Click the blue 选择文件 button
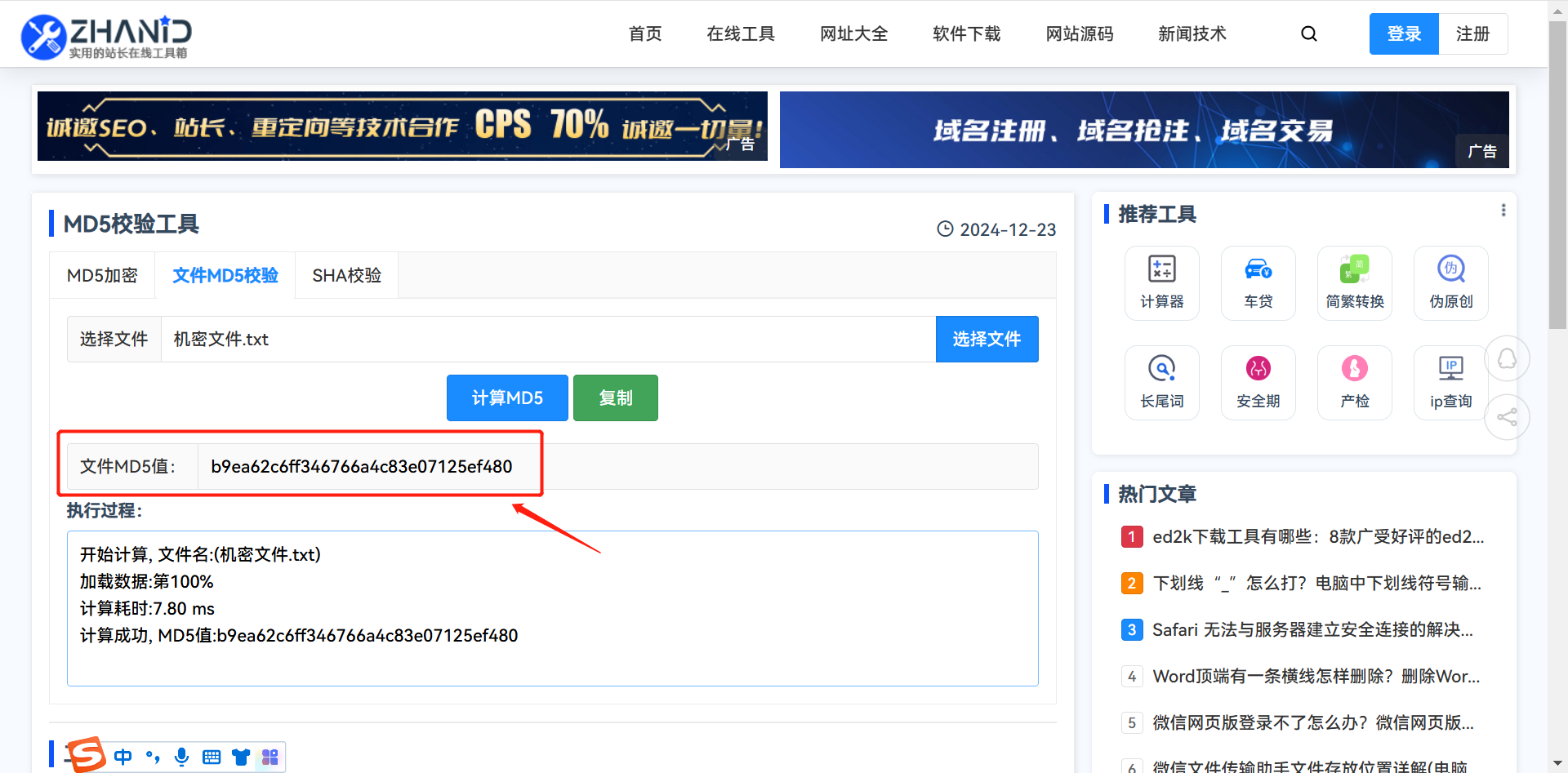 (987, 339)
